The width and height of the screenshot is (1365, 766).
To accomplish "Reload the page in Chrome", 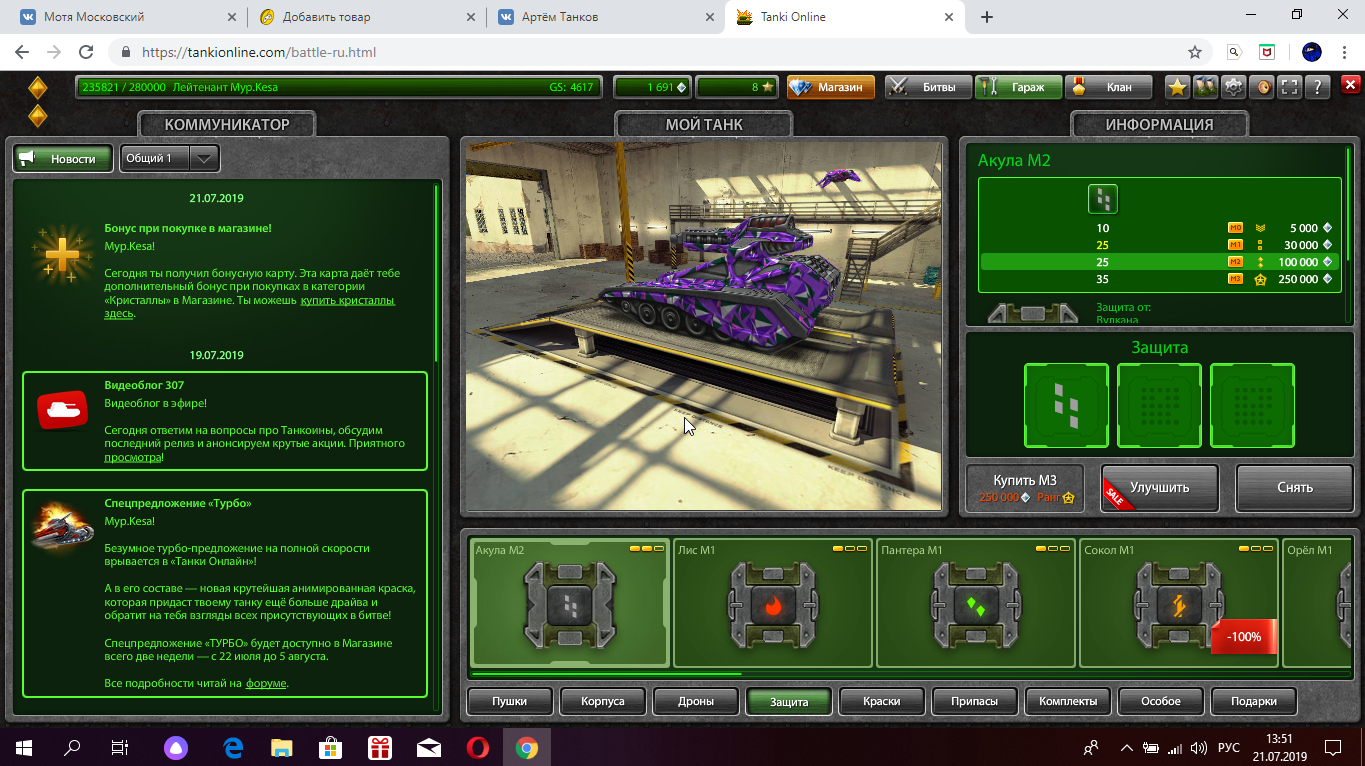I will [x=86, y=52].
